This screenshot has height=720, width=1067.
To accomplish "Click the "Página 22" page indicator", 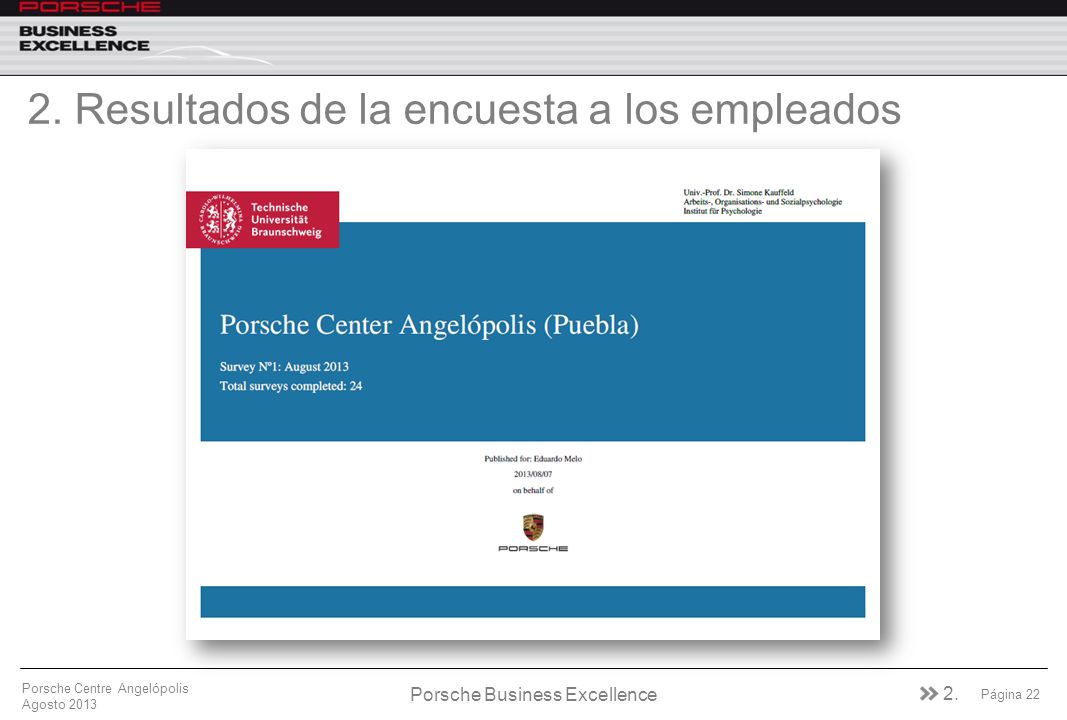I will 1010,694.
